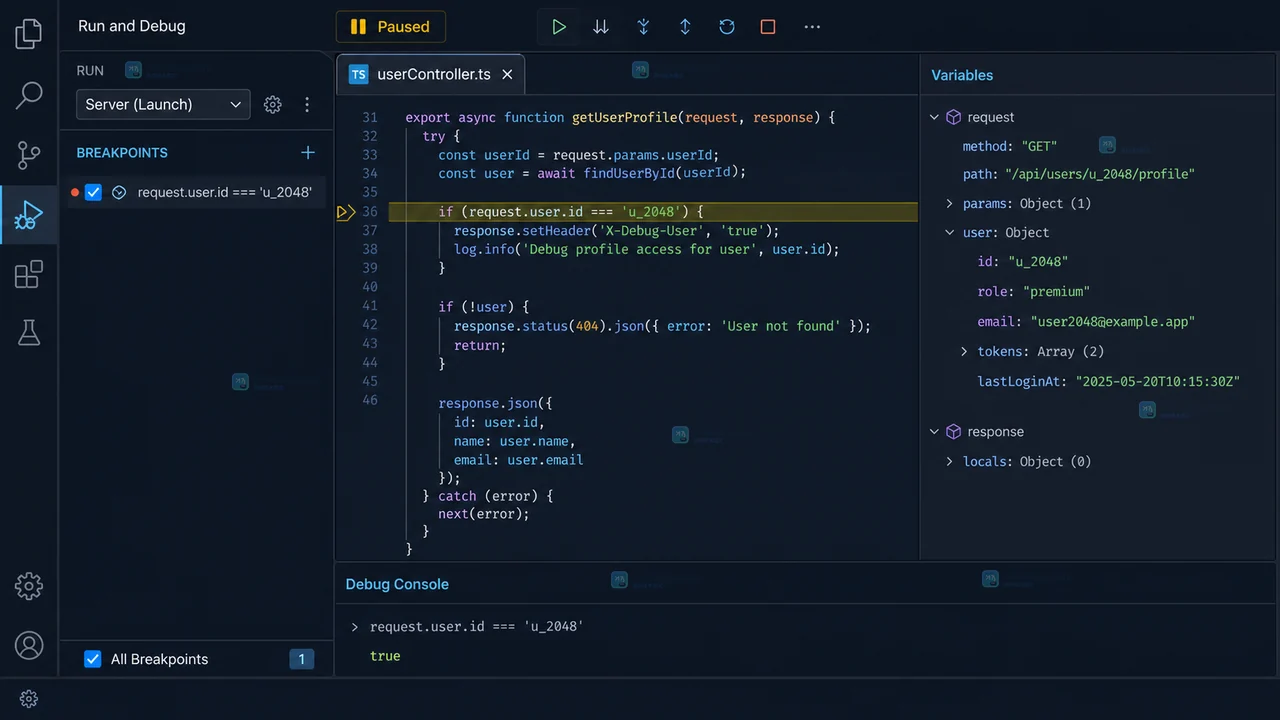1280x720 pixels.
Task: Open the Source Control icon
Action: tap(29, 155)
